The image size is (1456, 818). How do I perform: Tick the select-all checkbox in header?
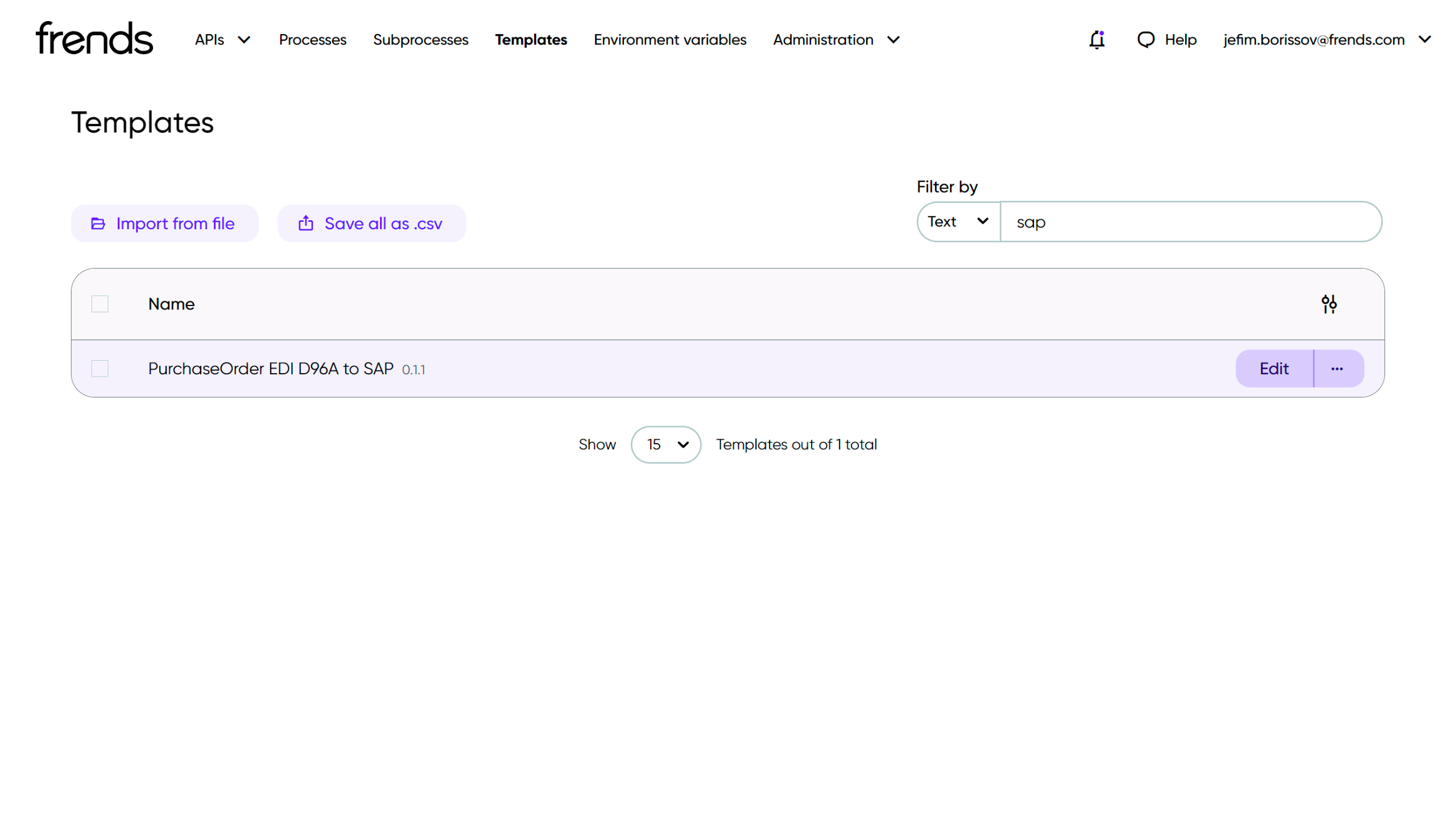pos(100,304)
